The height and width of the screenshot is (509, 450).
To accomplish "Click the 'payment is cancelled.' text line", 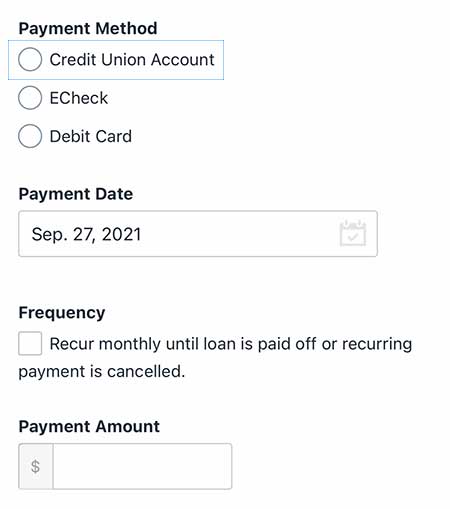I will [102, 371].
